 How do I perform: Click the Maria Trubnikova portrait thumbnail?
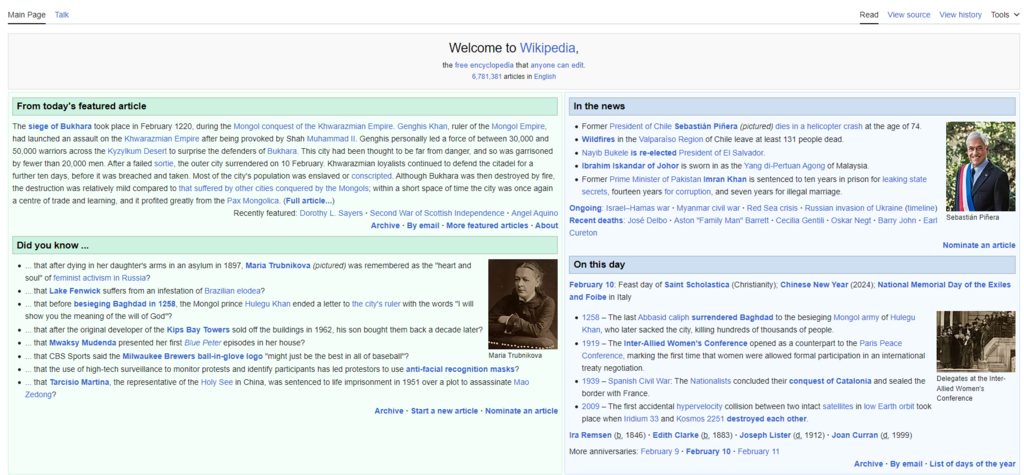(x=523, y=304)
